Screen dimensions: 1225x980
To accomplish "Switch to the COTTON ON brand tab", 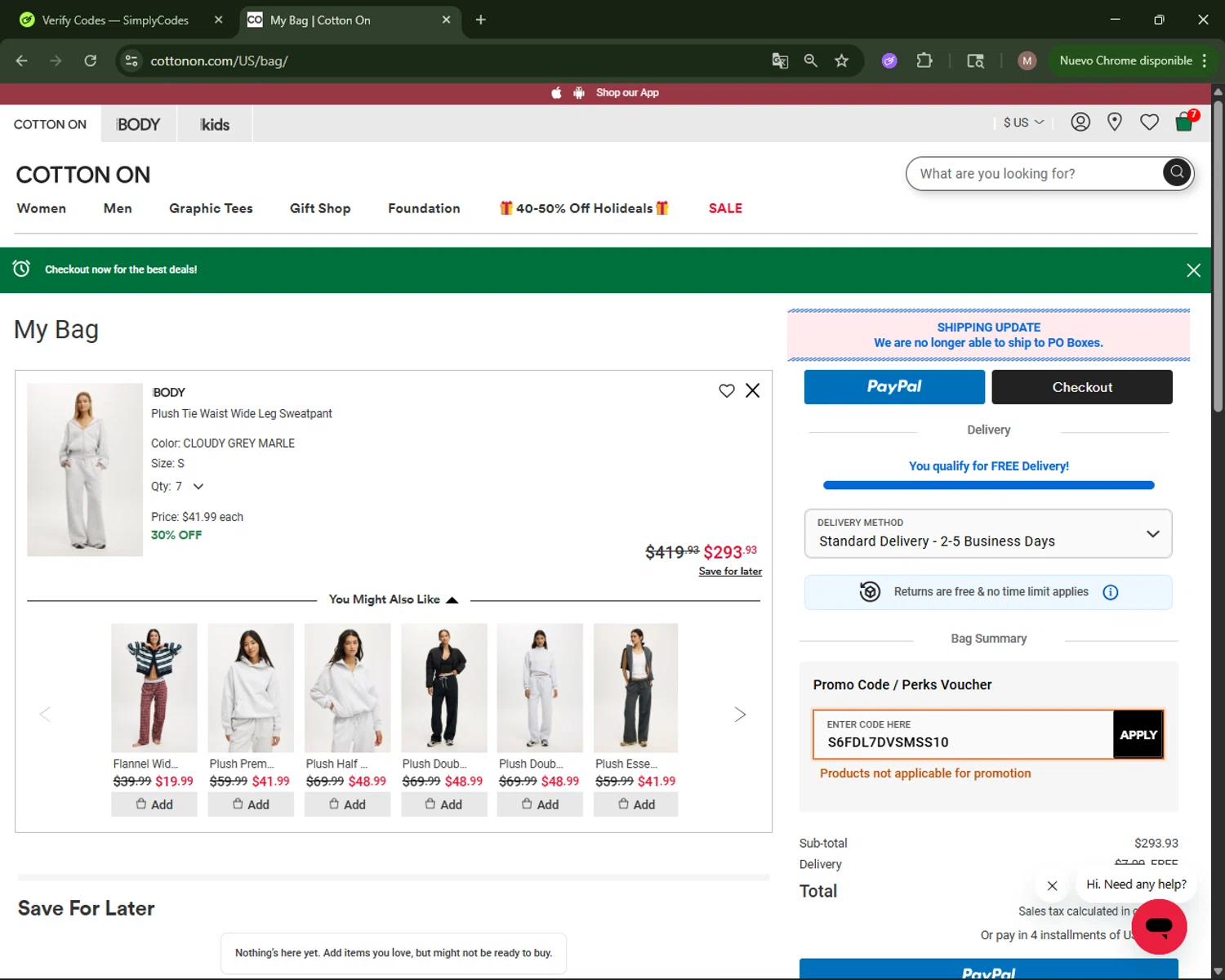I will click(x=50, y=124).
